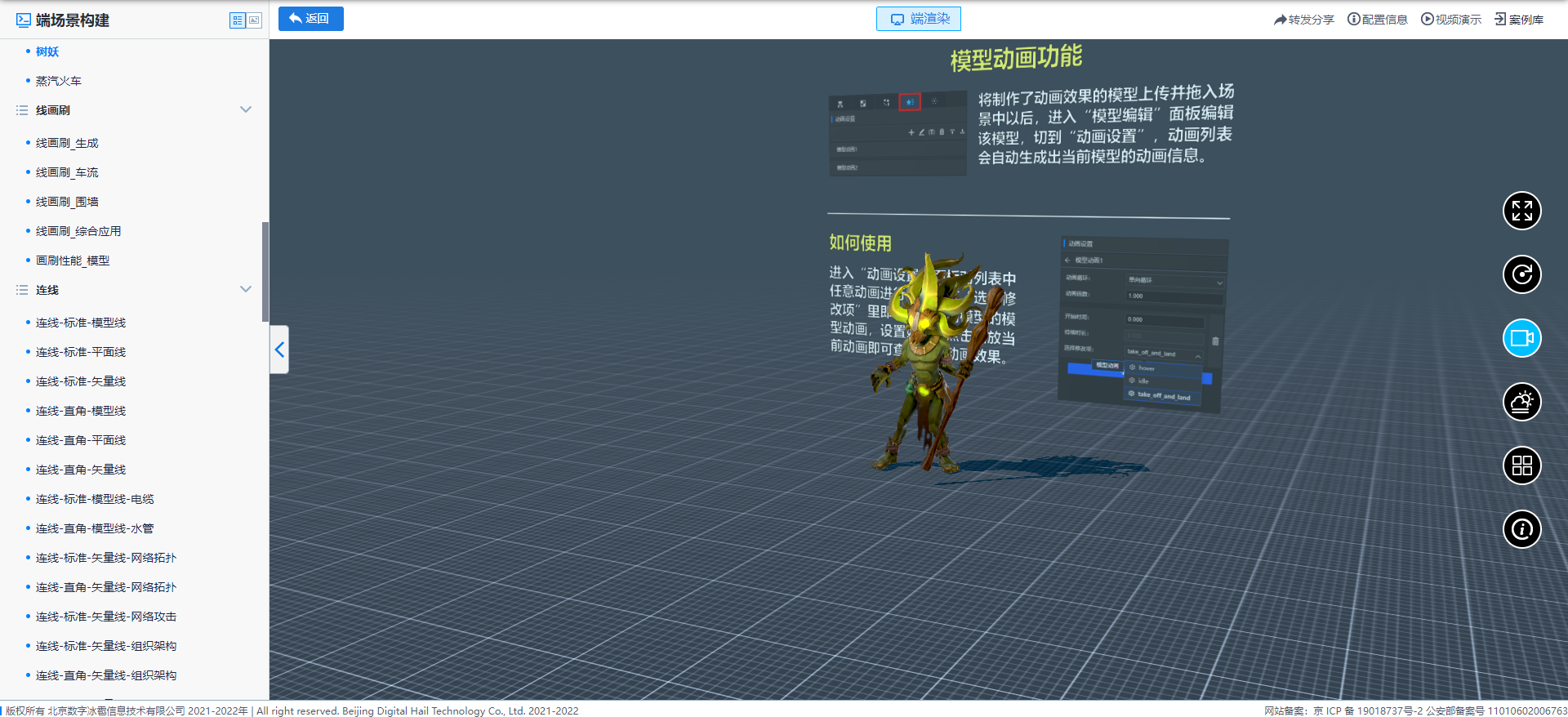This screenshot has height=717, width=1568.
Task: Collapse the left sidebar panel arrow
Action: [x=279, y=350]
